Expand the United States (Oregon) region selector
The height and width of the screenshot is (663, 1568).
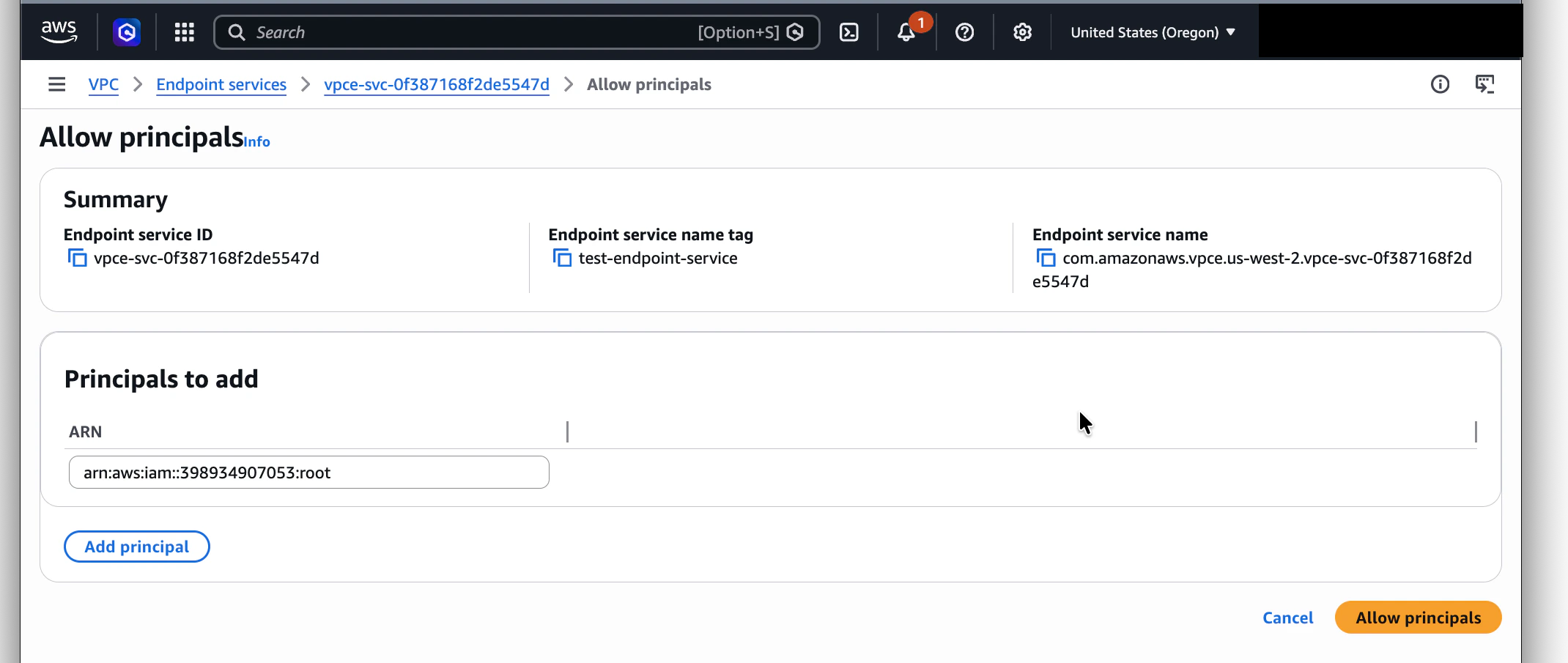click(x=1152, y=32)
